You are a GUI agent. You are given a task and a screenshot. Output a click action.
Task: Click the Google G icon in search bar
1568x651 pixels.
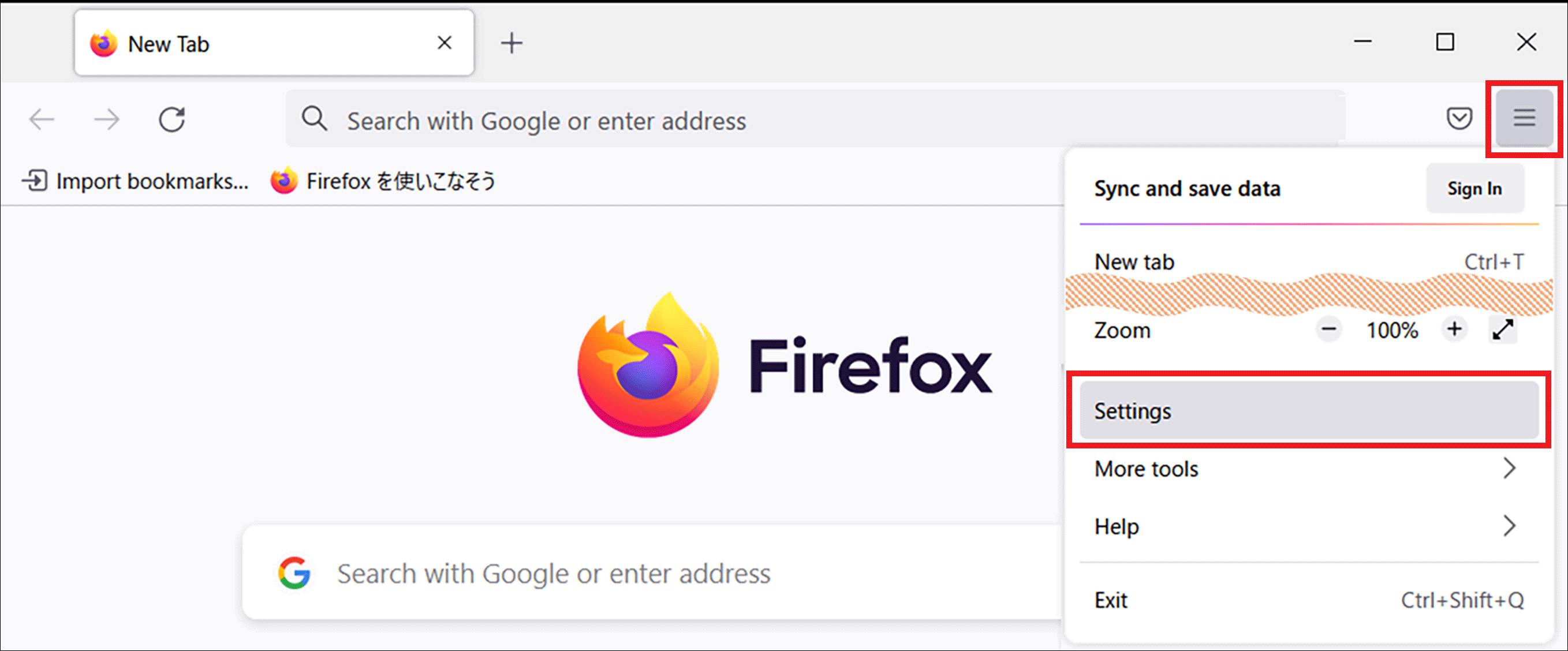click(294, 573)
